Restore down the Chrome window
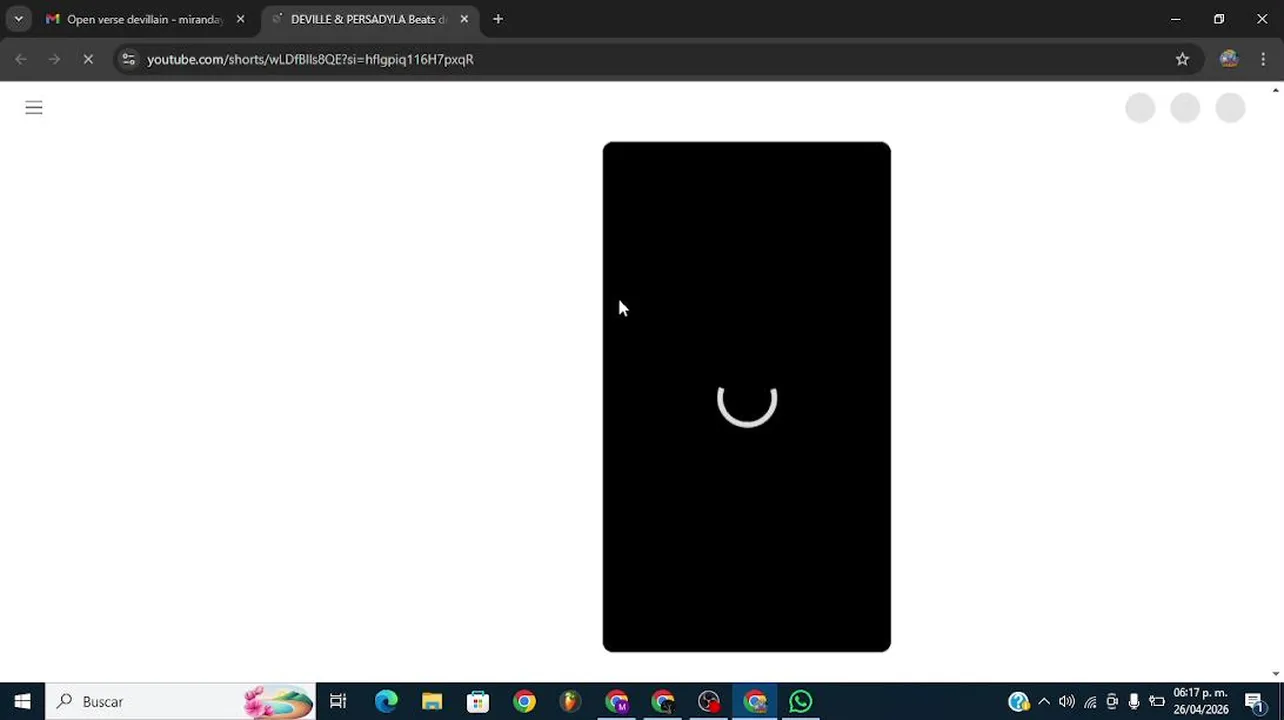 click(1219, 19)
